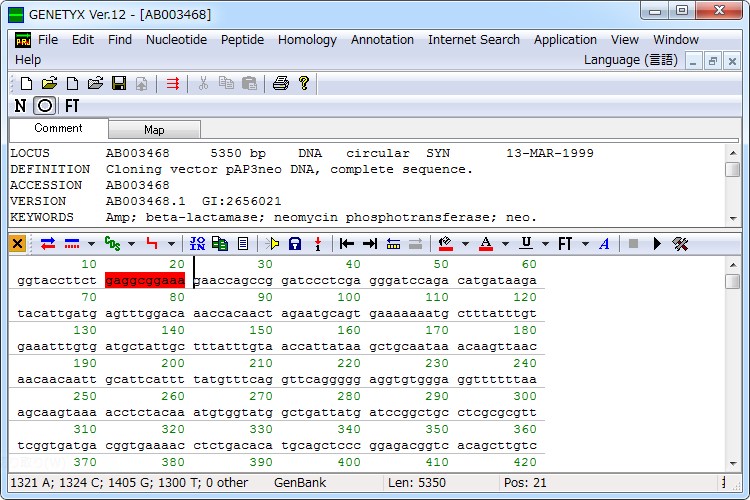Click the comment pane scroll-down arrow
The width and height of the screenshot is (750, 500).
(733, 218)
